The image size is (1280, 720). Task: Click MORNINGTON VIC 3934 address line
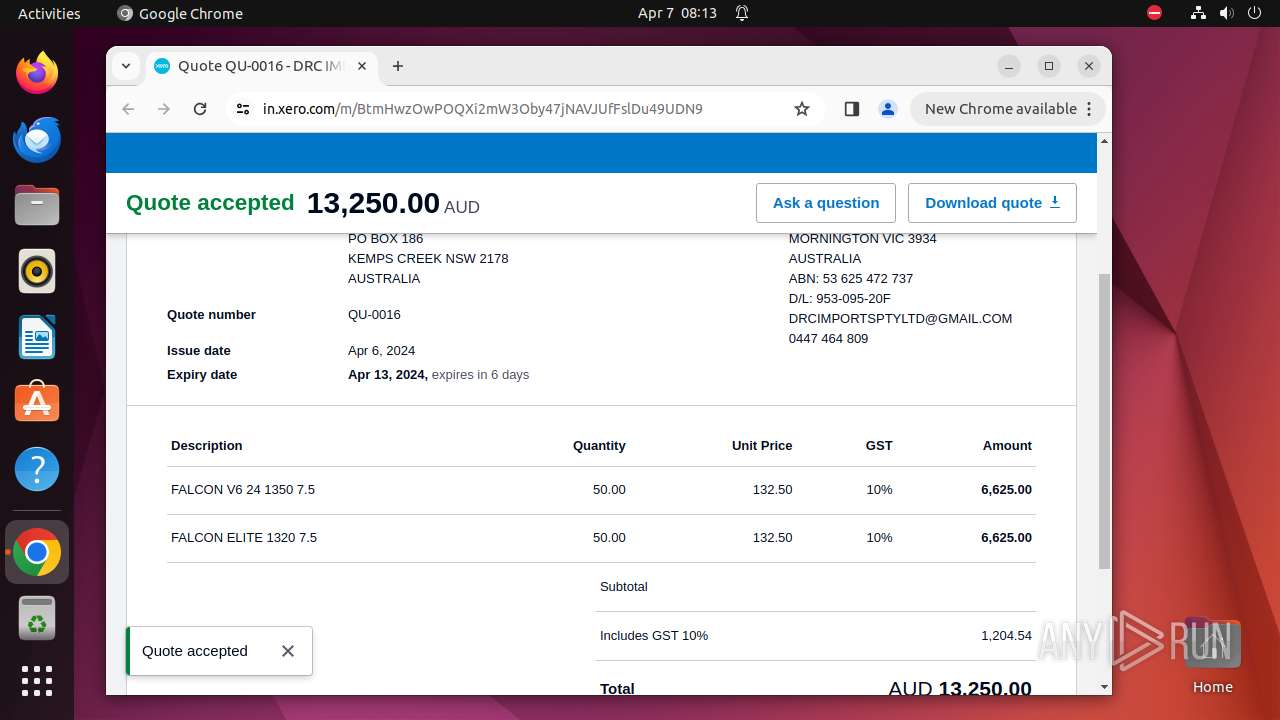pyautogui.click(x=862, y=239)
